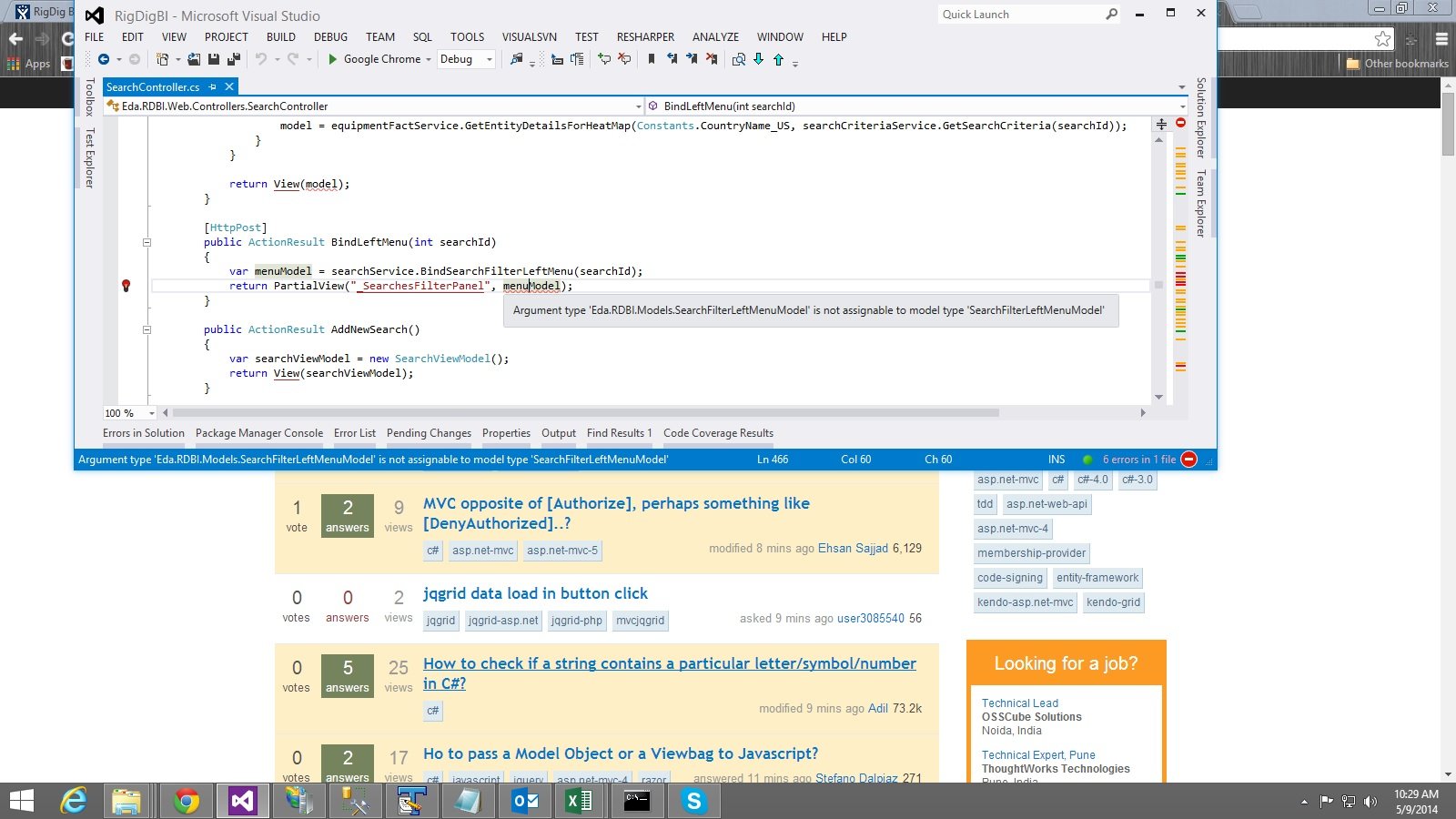Click the editor horizontal scrollbar
The image size is (1456, 819).
[586, 413]
